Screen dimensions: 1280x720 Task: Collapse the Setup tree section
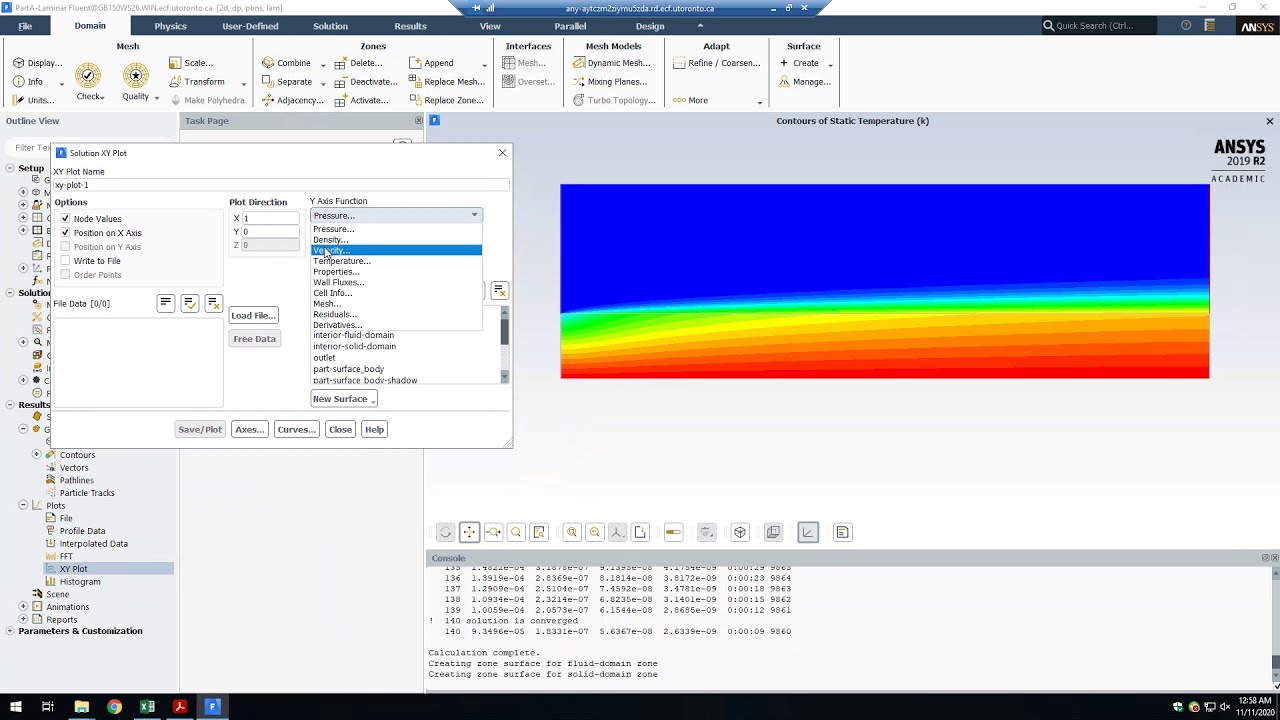coord(9,168)
